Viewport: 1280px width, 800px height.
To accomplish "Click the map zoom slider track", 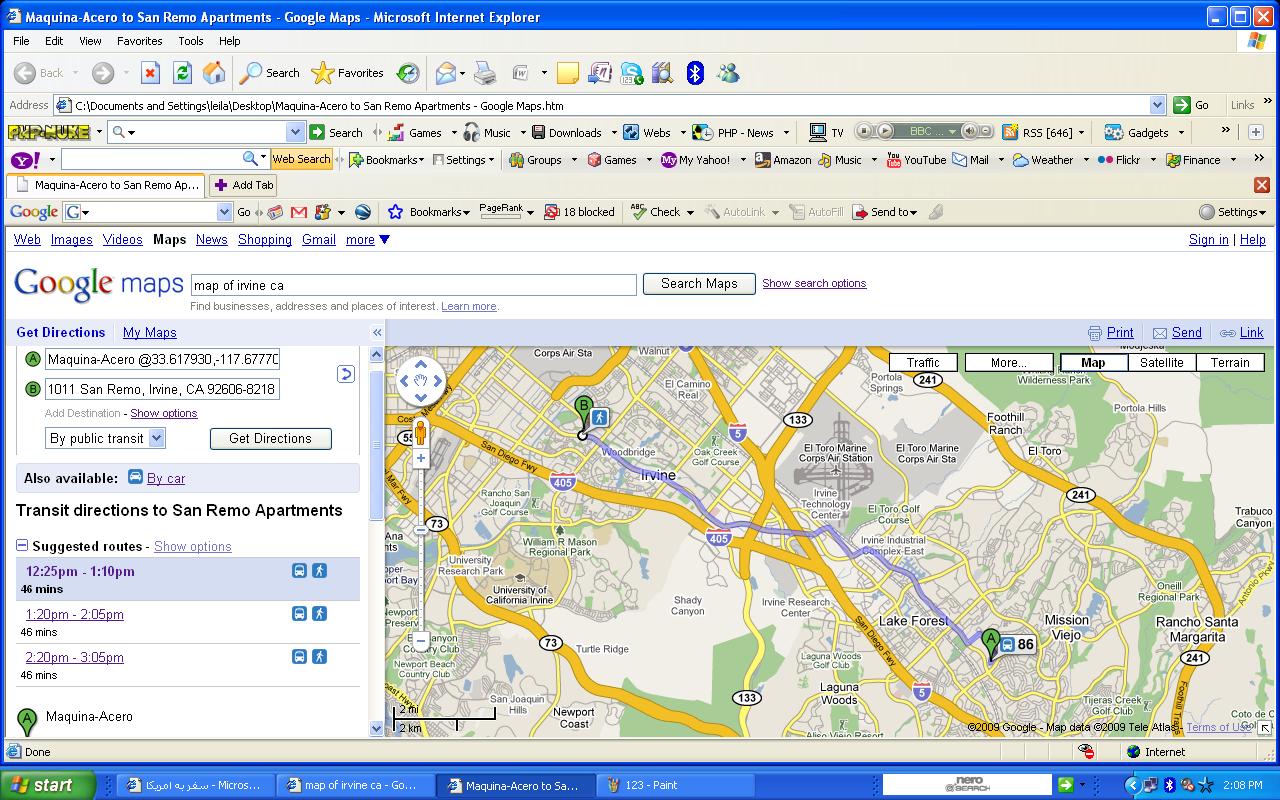I will coord(421,548).
